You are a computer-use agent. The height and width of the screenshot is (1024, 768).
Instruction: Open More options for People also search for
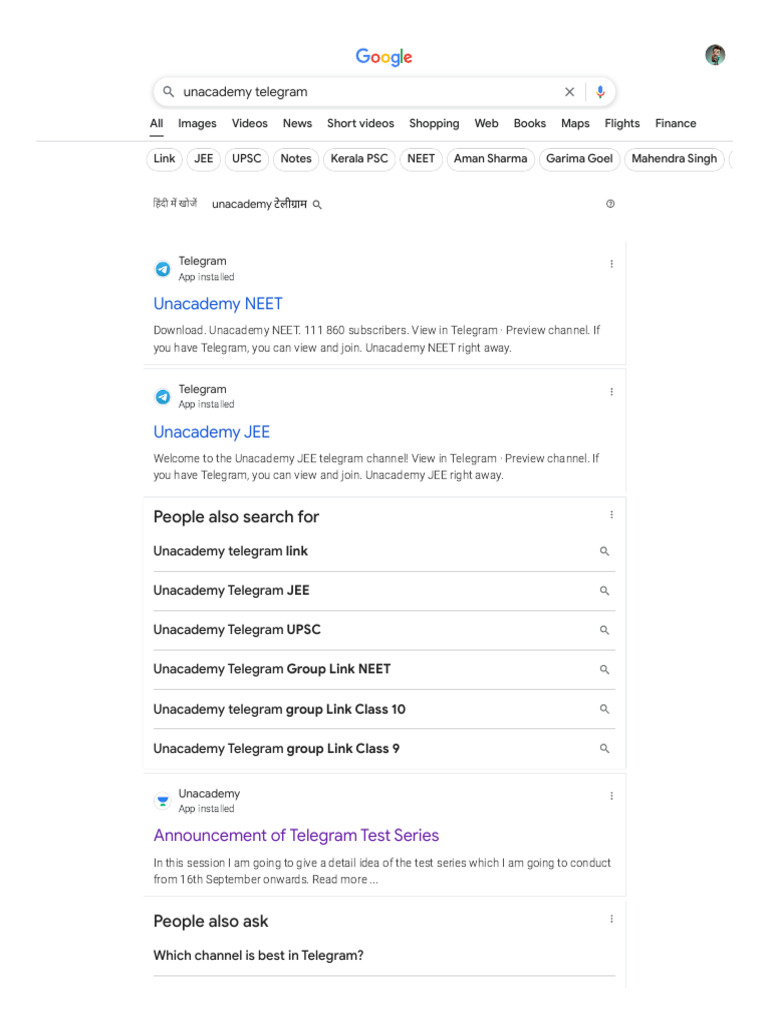tap(611, 515)
